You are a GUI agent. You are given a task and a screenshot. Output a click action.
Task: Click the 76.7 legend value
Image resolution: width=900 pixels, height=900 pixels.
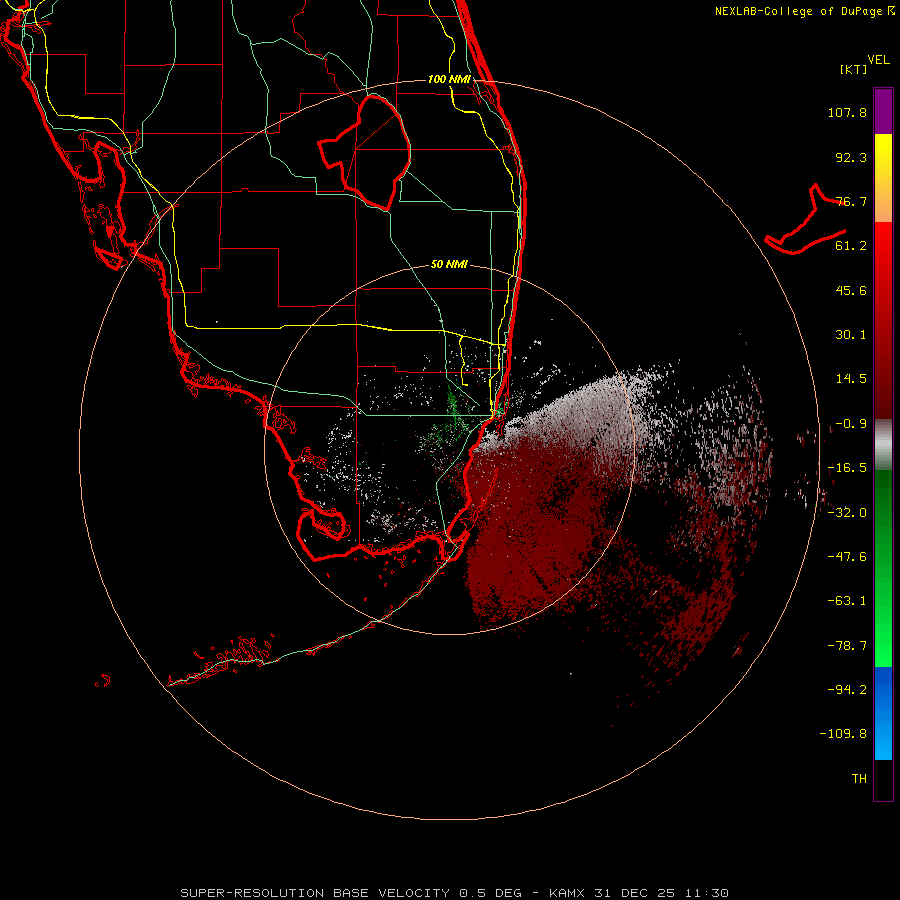851,201
